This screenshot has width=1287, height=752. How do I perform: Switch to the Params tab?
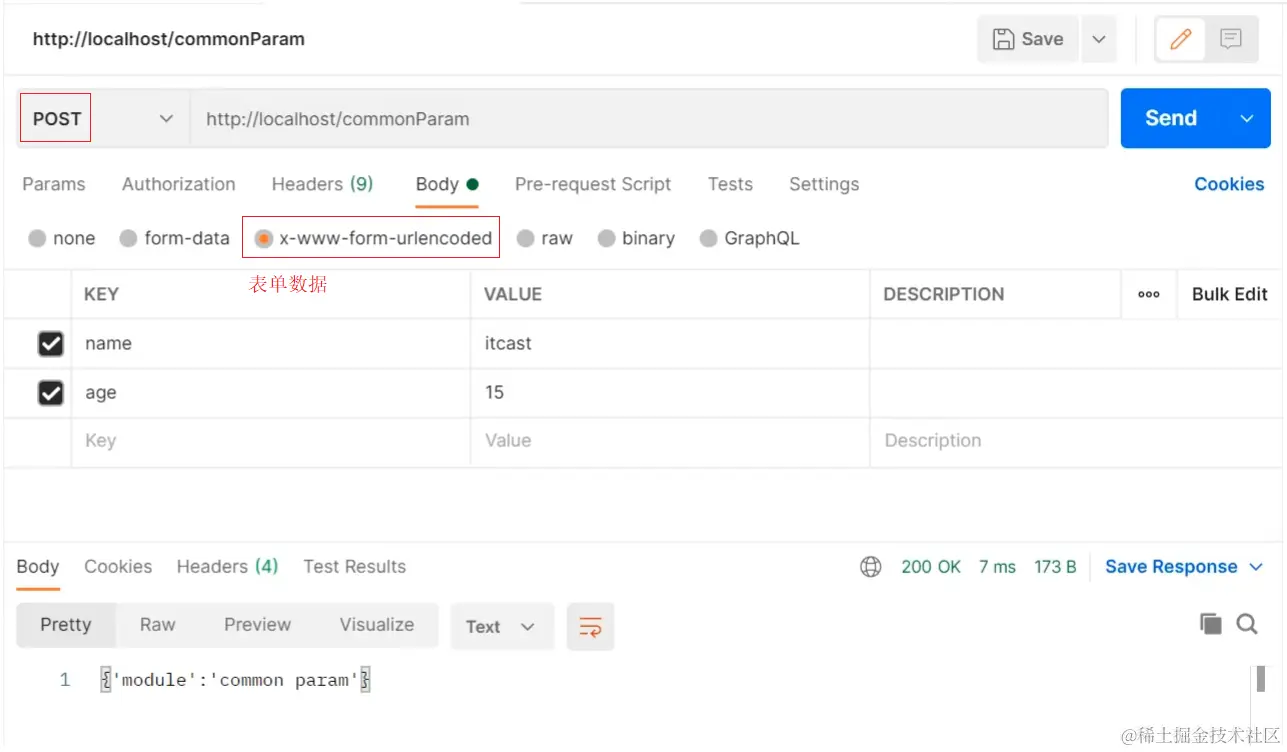point(54,184)
